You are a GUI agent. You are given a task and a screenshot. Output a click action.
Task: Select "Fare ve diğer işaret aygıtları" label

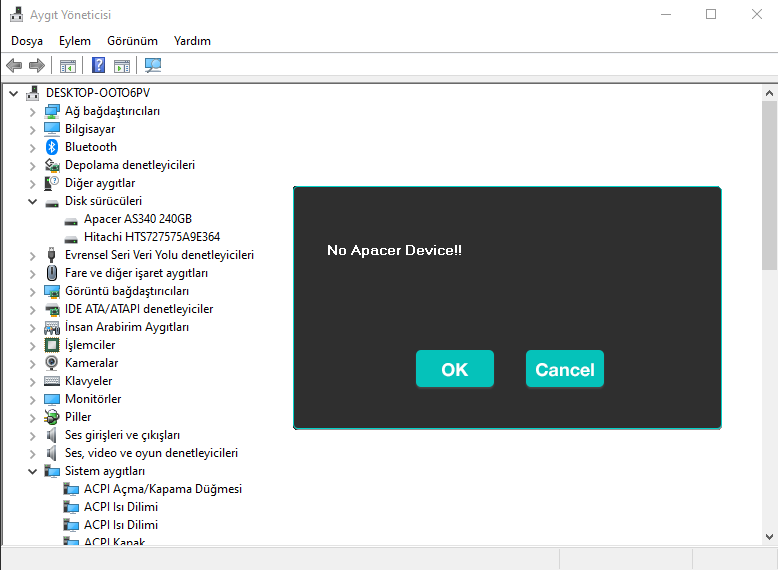click(136, 273)
